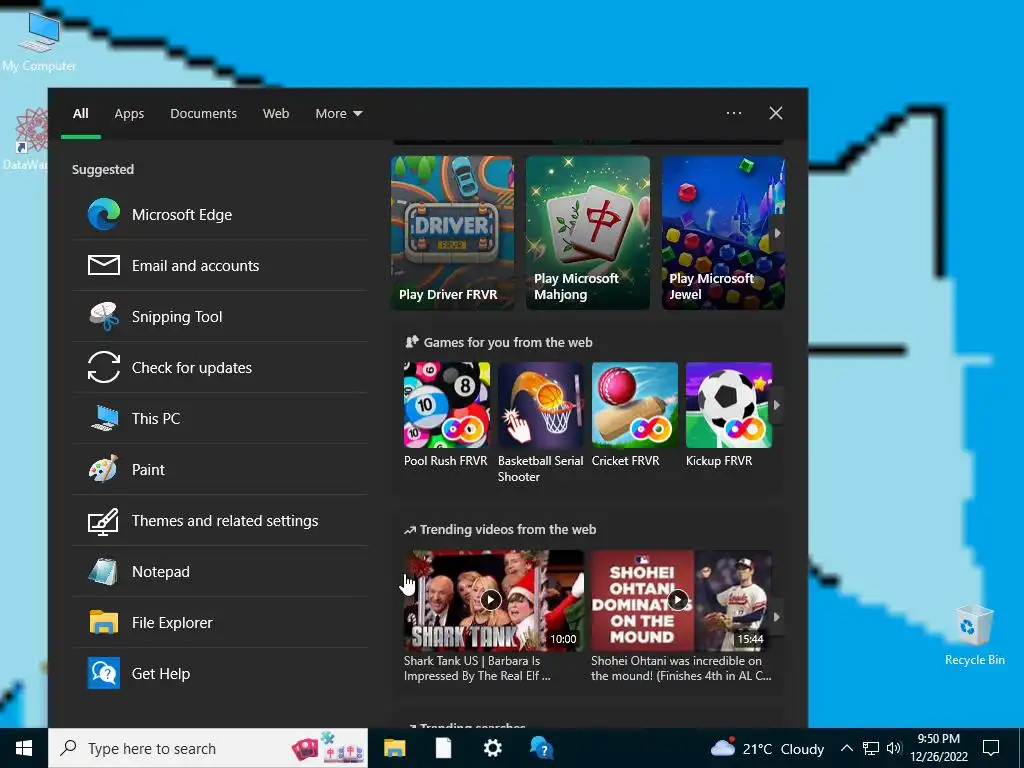
Task: Show more web games with arrow
Action: (x=777, y=405)
